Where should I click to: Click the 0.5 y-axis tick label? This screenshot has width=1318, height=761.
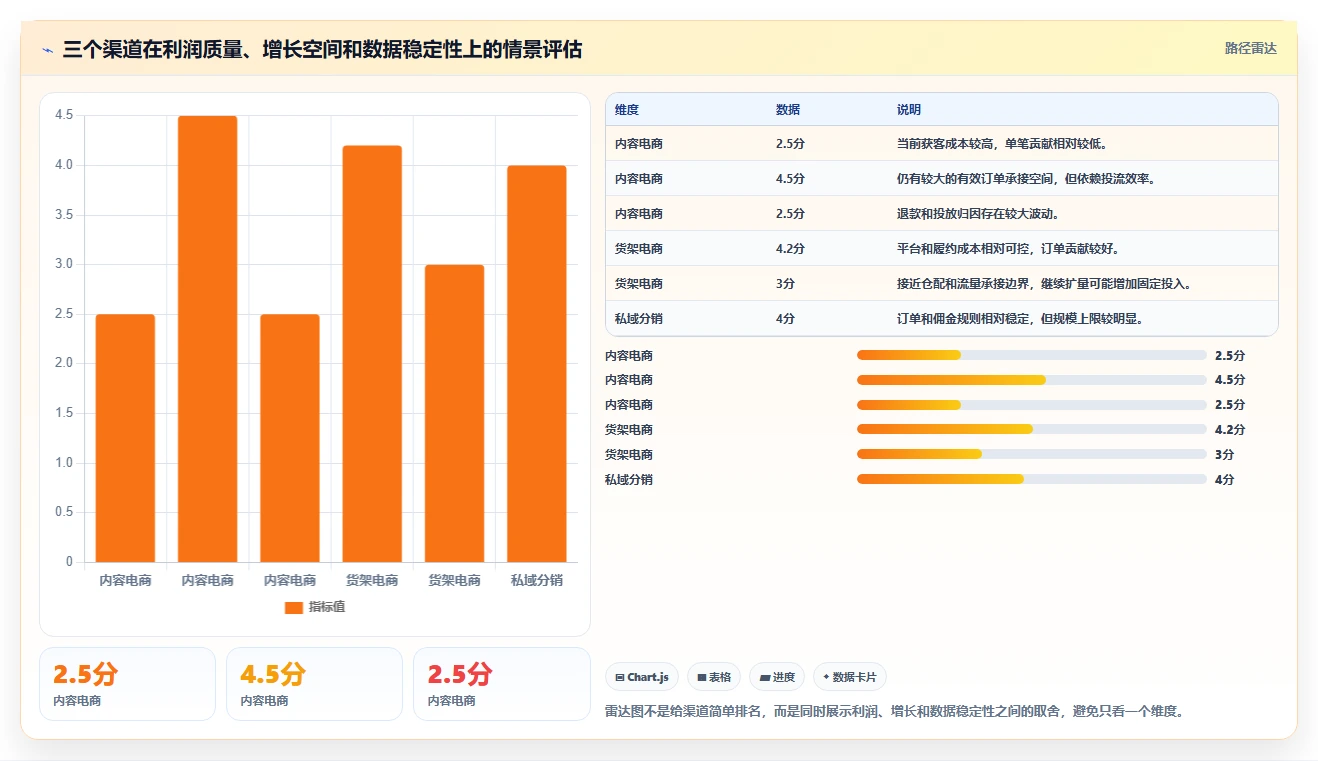pyautogui.click(x=64, y=512)
